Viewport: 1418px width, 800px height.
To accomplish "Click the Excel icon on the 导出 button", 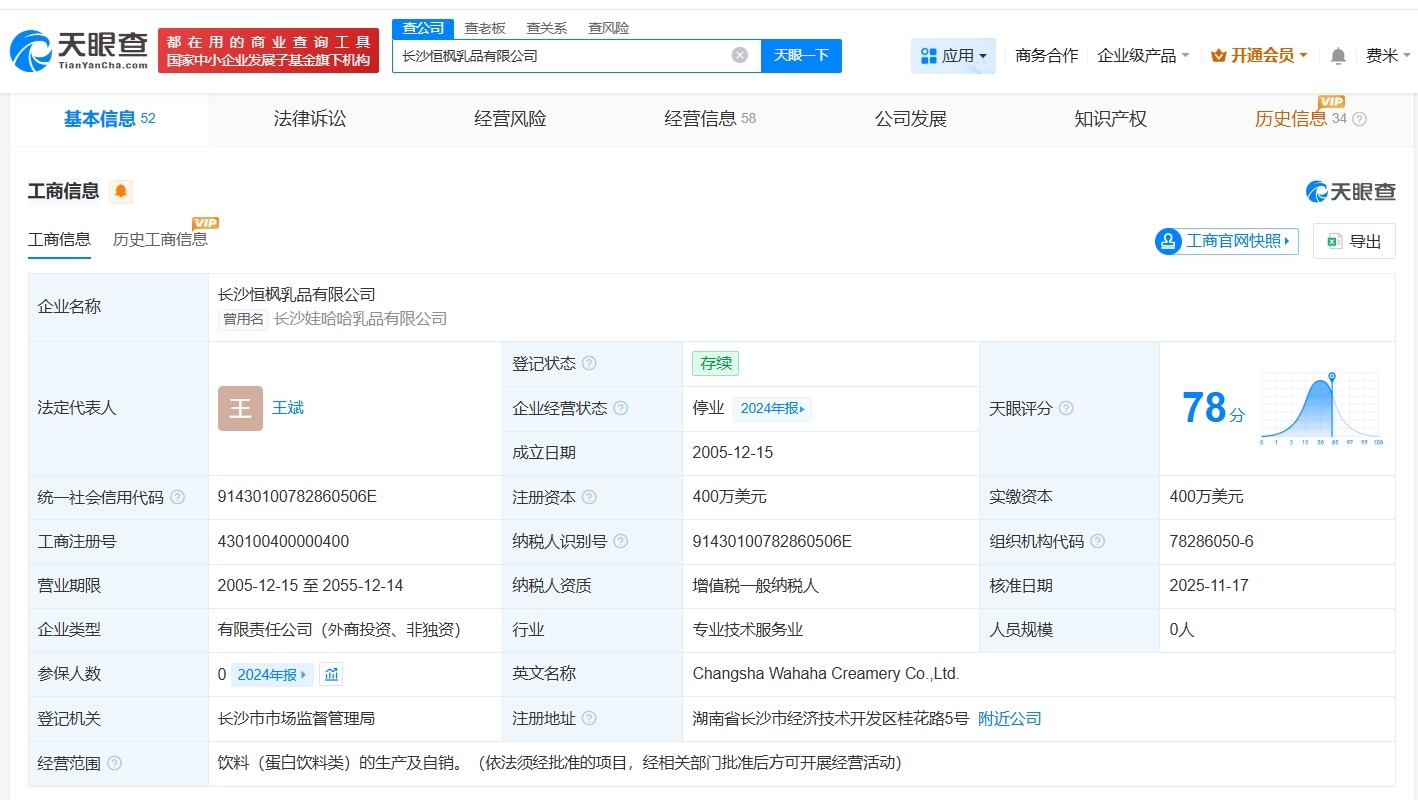I will pos(1334,241).
